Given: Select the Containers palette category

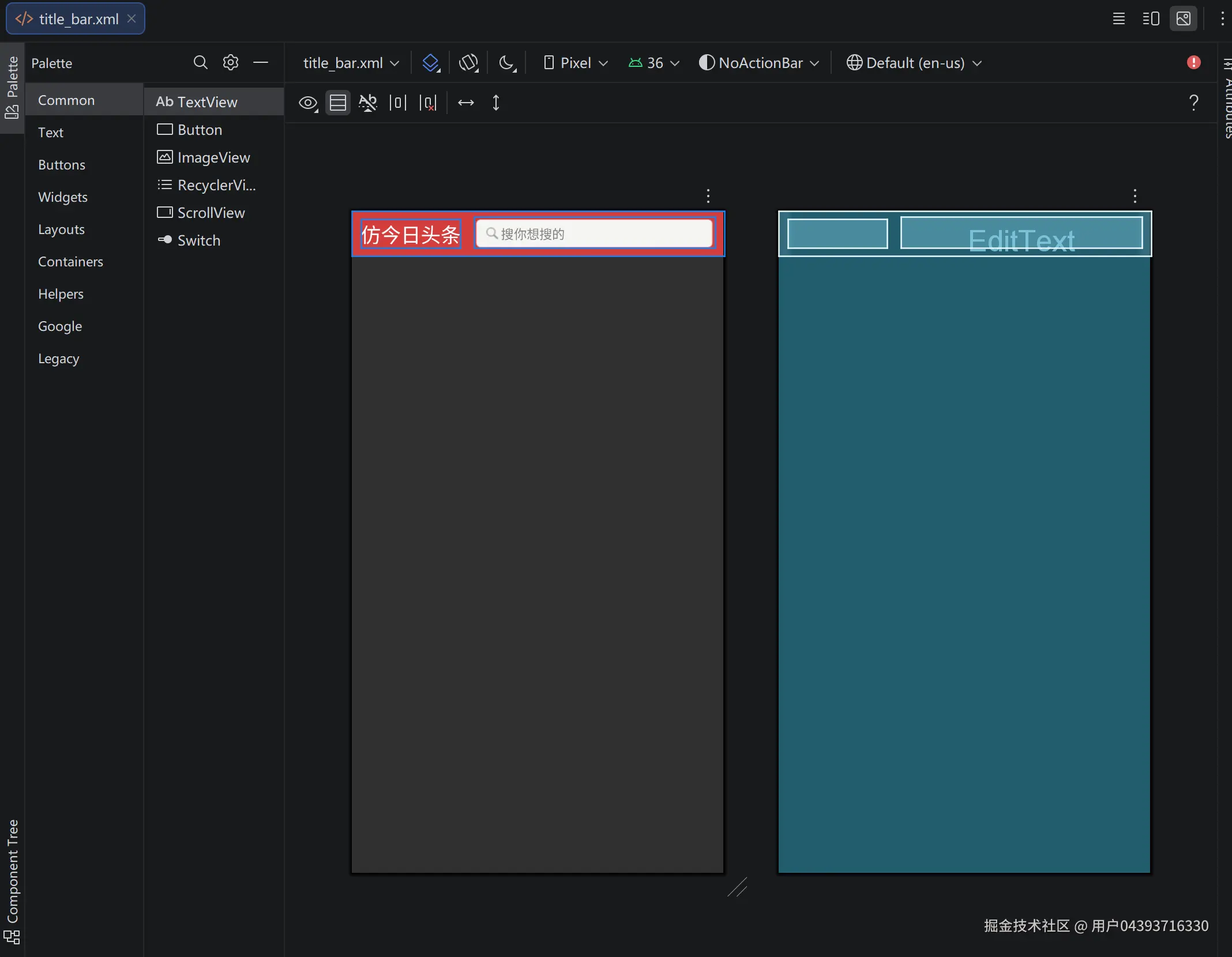Looking at the screenshot, I should (70, 262).
